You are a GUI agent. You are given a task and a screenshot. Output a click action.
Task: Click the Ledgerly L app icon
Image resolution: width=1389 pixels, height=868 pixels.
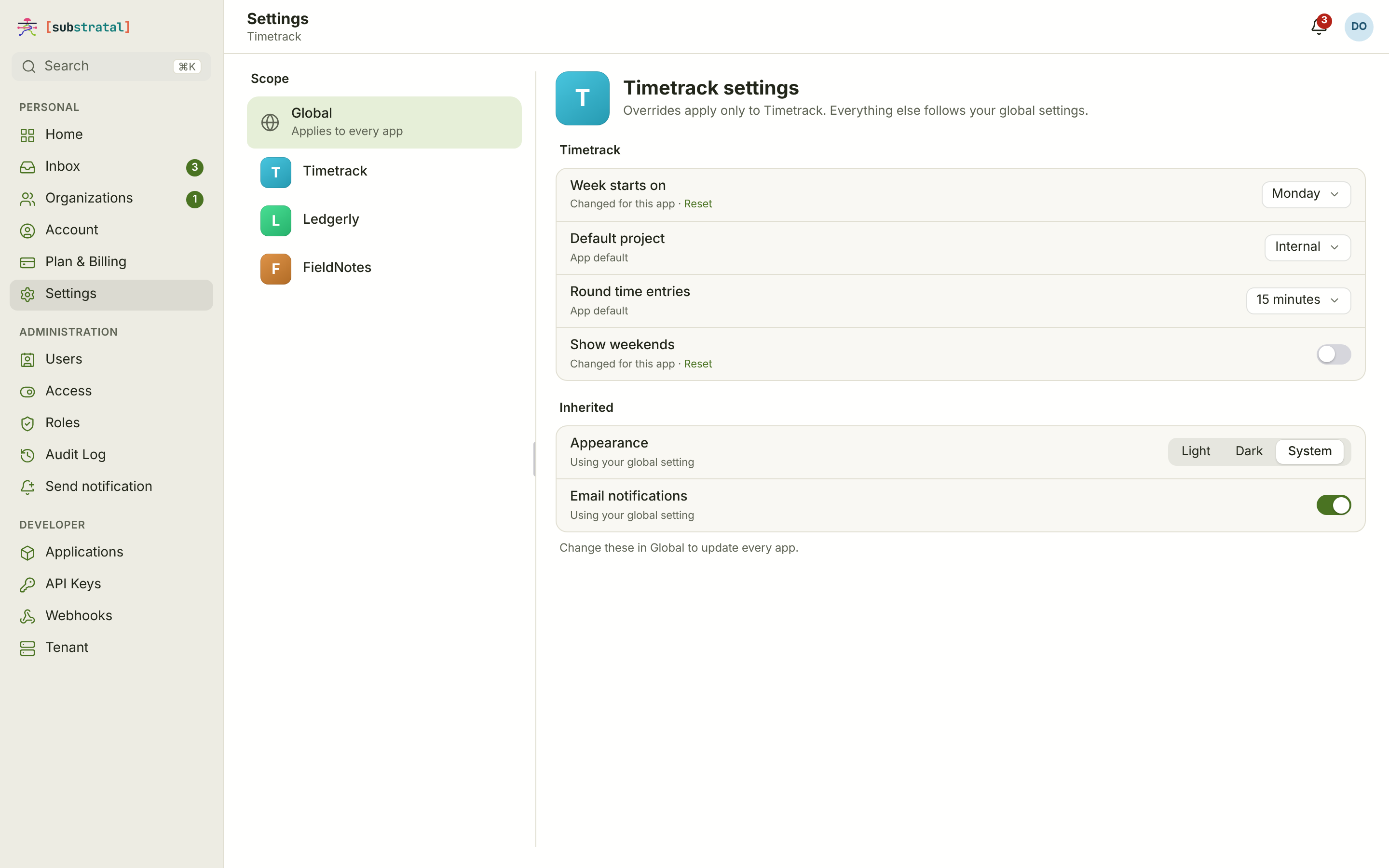pos(275,220)
